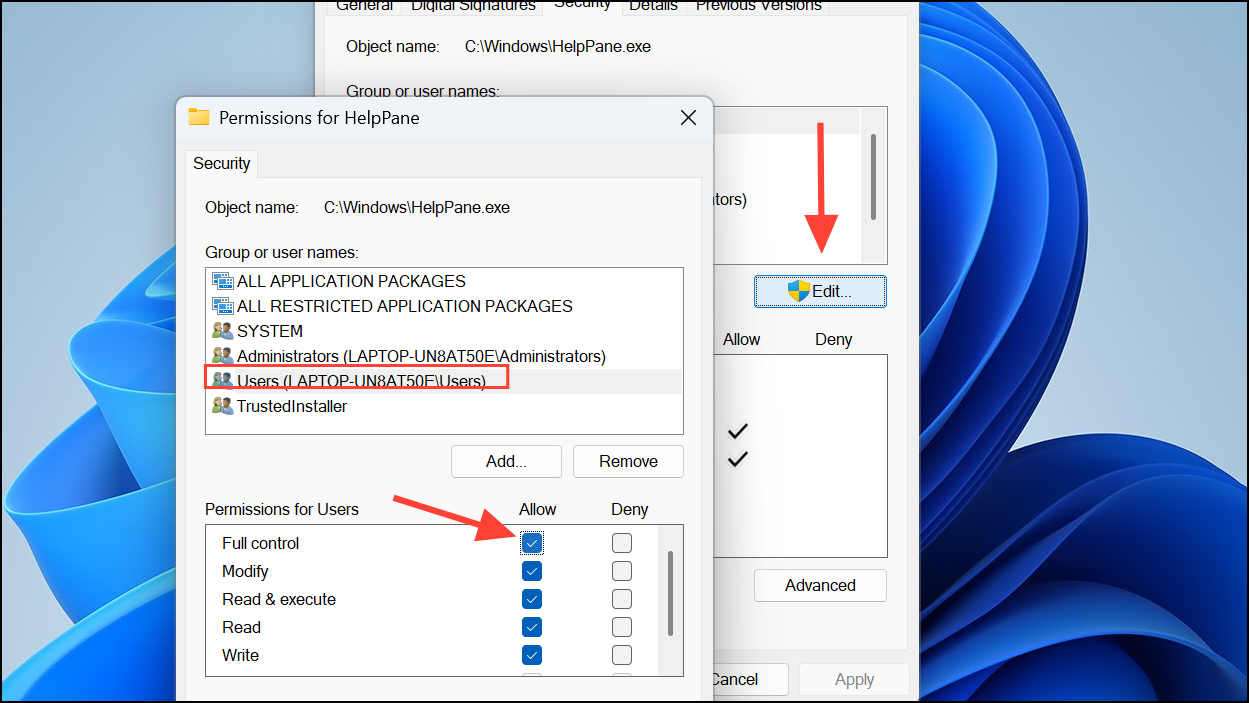Select the ALL RESTRICTED APPLICATION PACKAGES icon

coord(222,306)
